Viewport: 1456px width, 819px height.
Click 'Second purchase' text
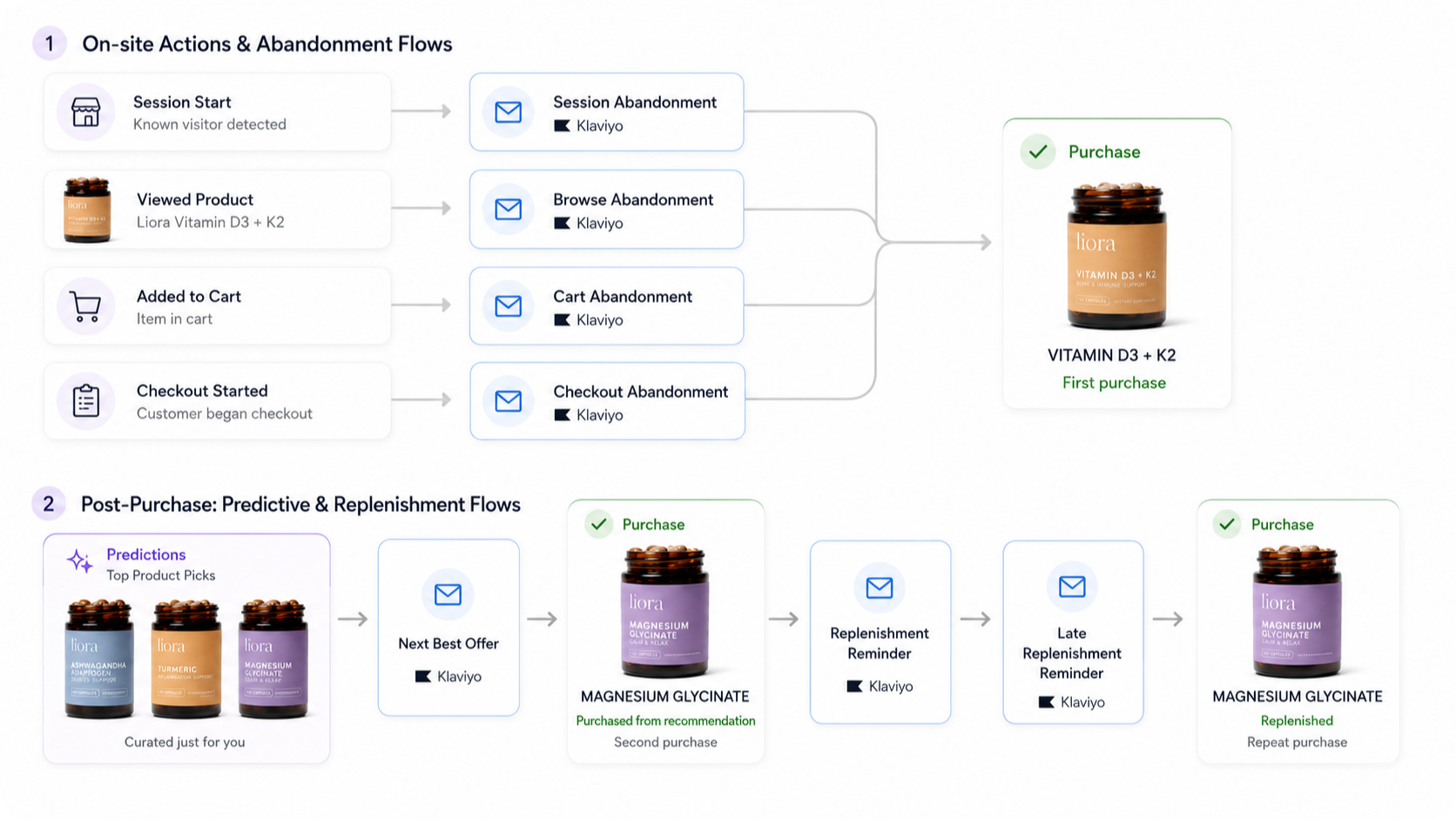(x=665, y=742)
